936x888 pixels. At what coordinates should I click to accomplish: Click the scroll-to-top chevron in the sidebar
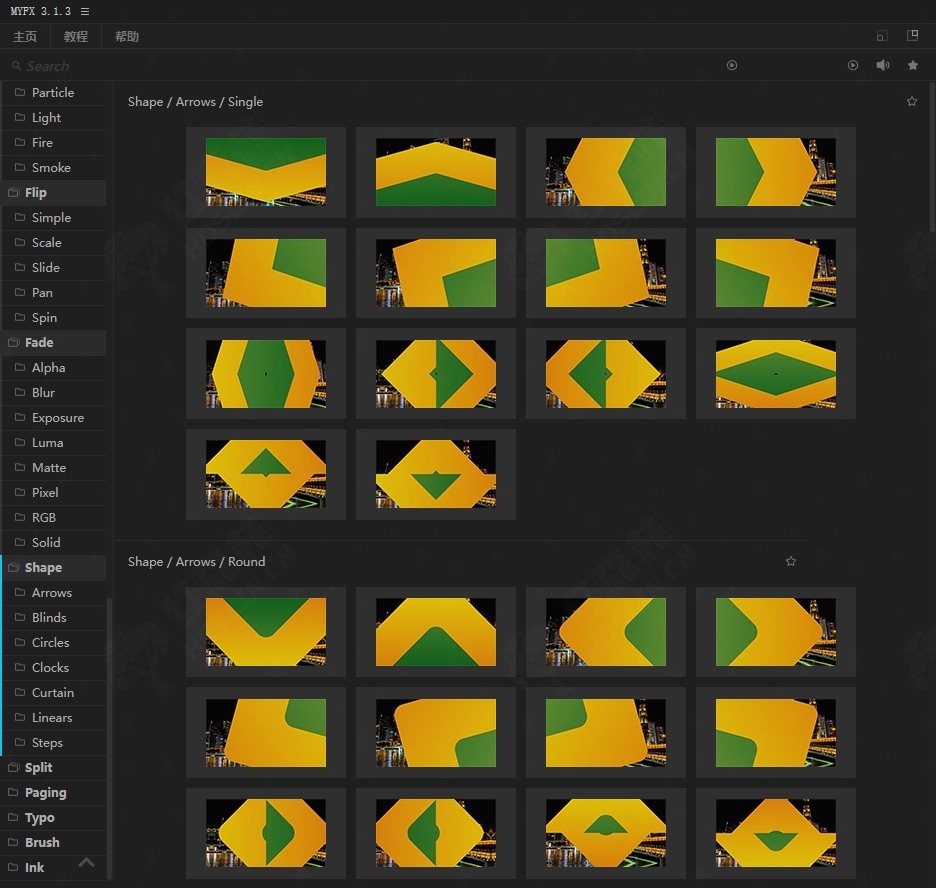(x=87, y=862)
